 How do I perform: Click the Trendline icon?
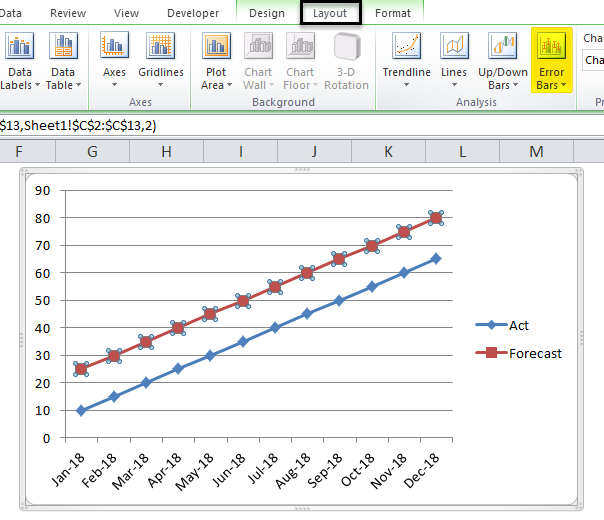pyautogui.click(x=406, y=47)
